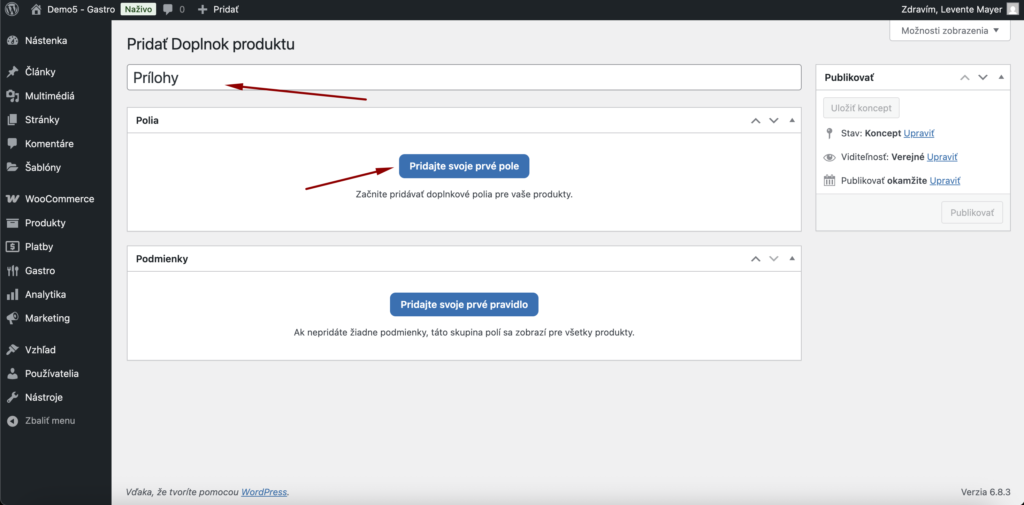Open the comments bubble icon in admin bar

click(167, 9)
